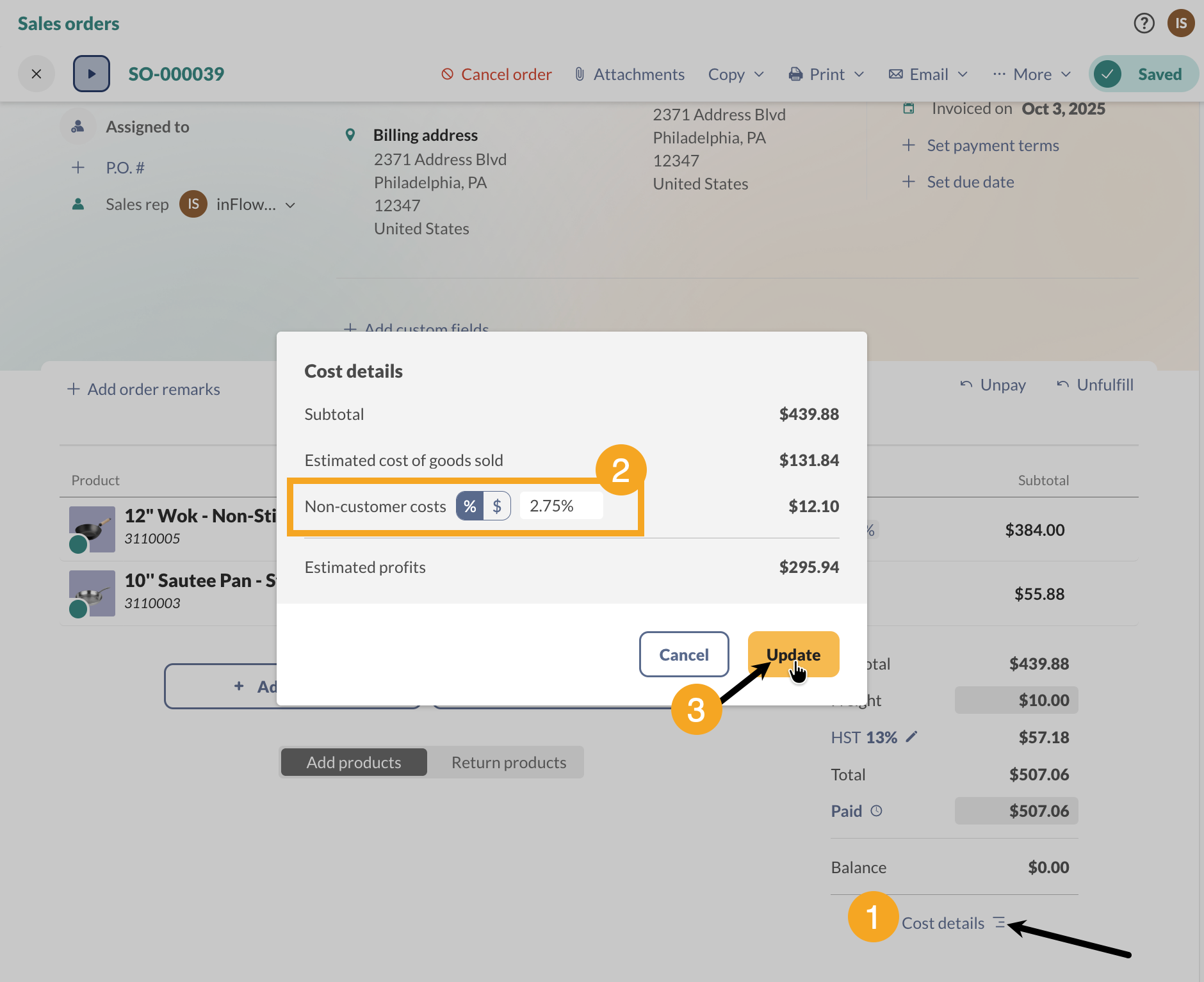This screenshot has height=982, width=1204.
Task: Click the 2.75% input field
Action: pyautogui.click(x=560, y=505)
